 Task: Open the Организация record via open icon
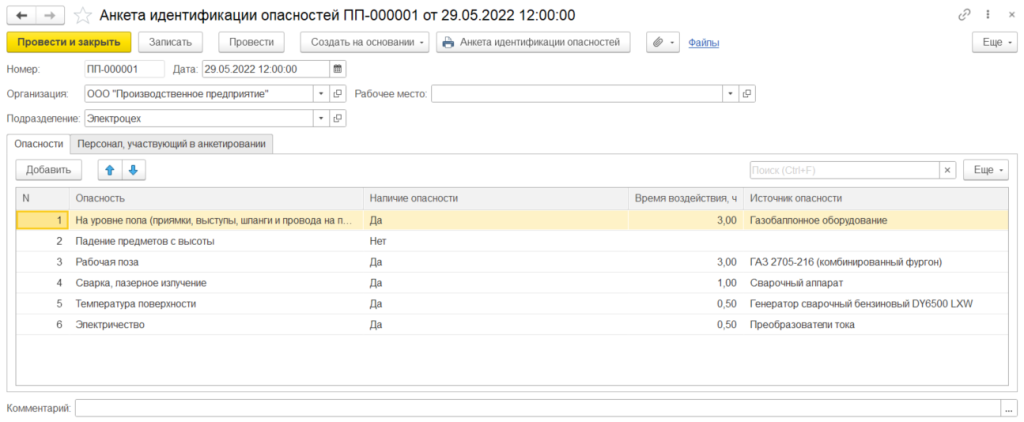(338, 94)
